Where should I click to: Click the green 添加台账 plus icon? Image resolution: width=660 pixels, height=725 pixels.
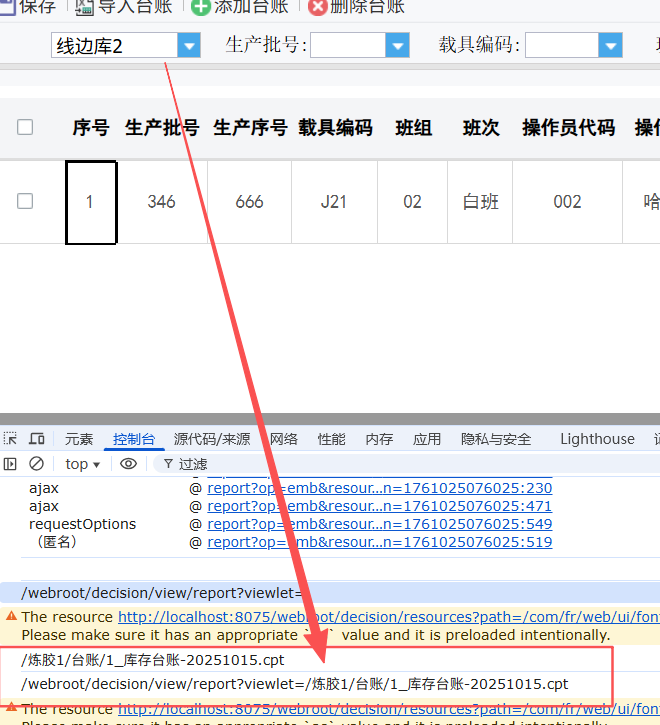coord(201,7)
